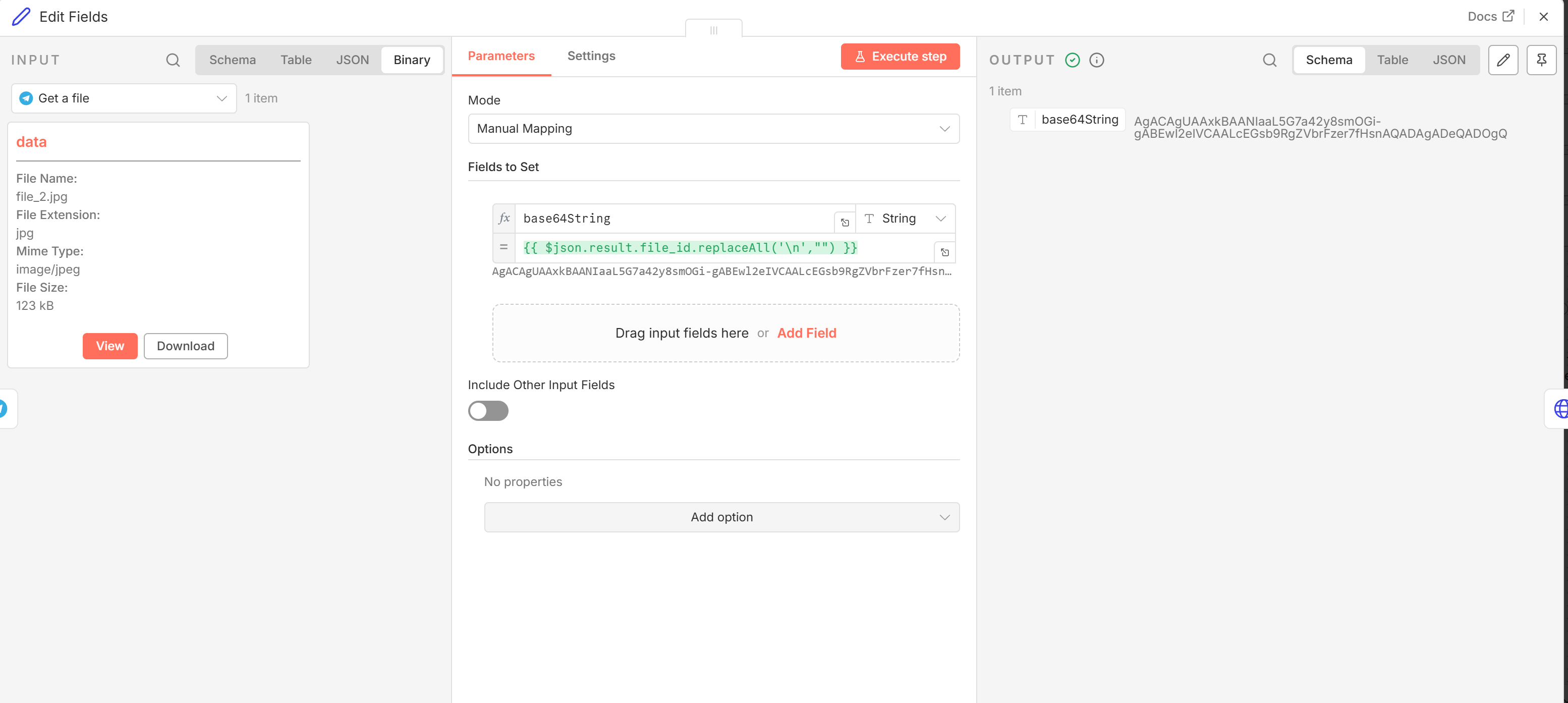Select the input Schema view tab

coord(232,60)
